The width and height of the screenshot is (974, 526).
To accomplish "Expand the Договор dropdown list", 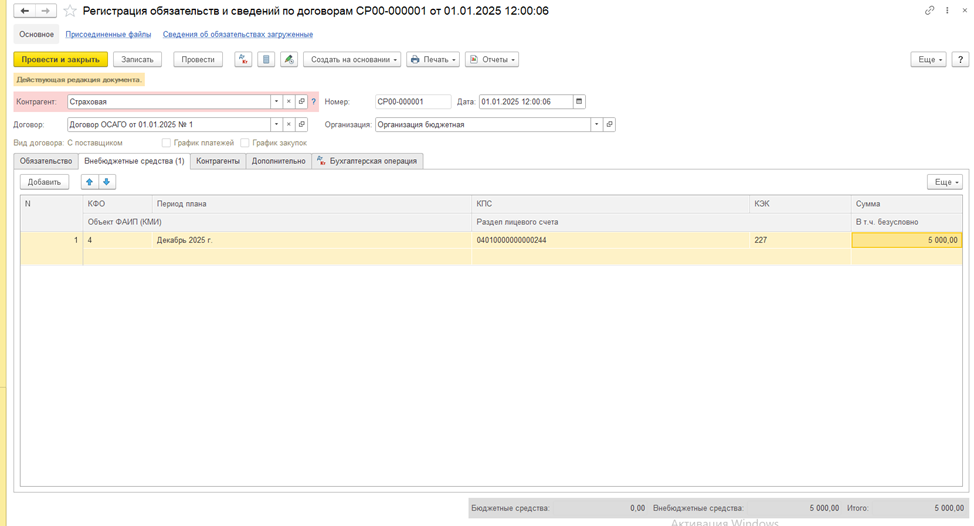I will tap(276, 124).
